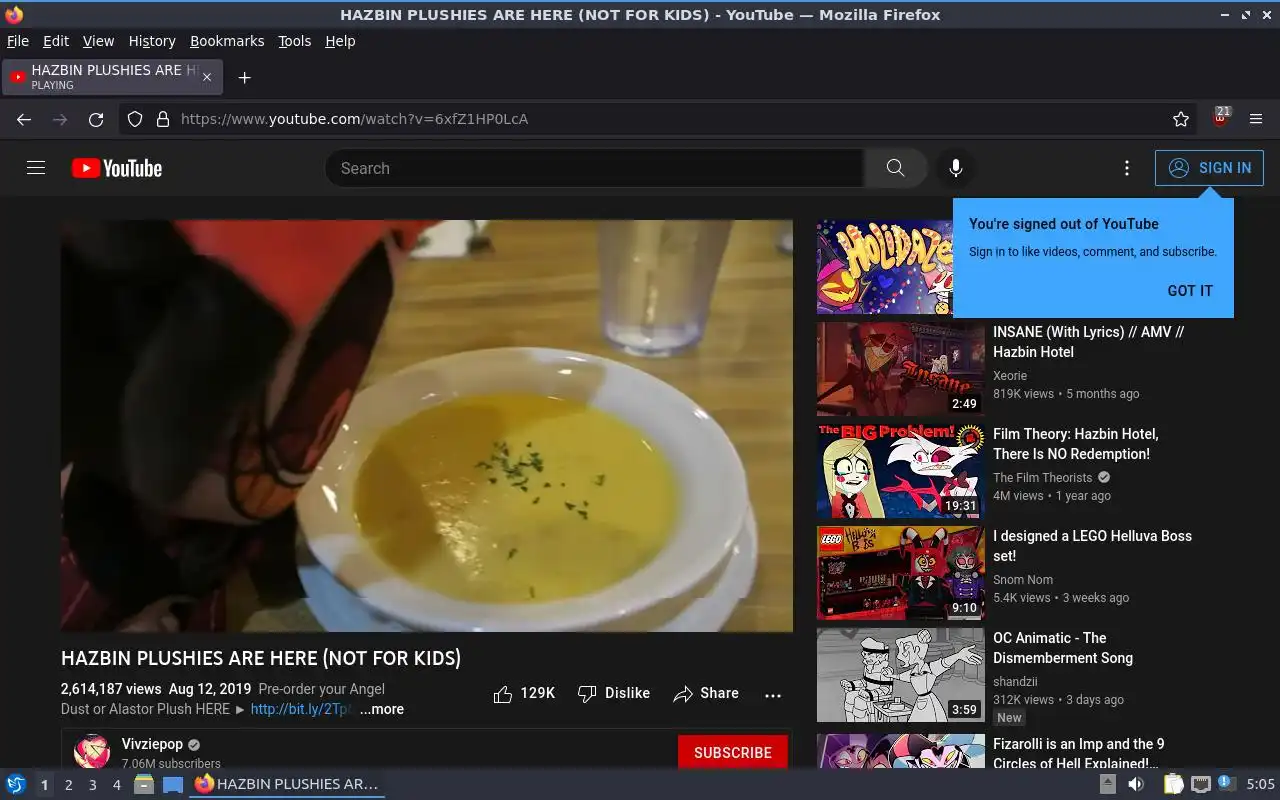Screen dimensions: 1280x800
Task: Click 'The Film Theorists' channel name
Action: point(1043,478)
